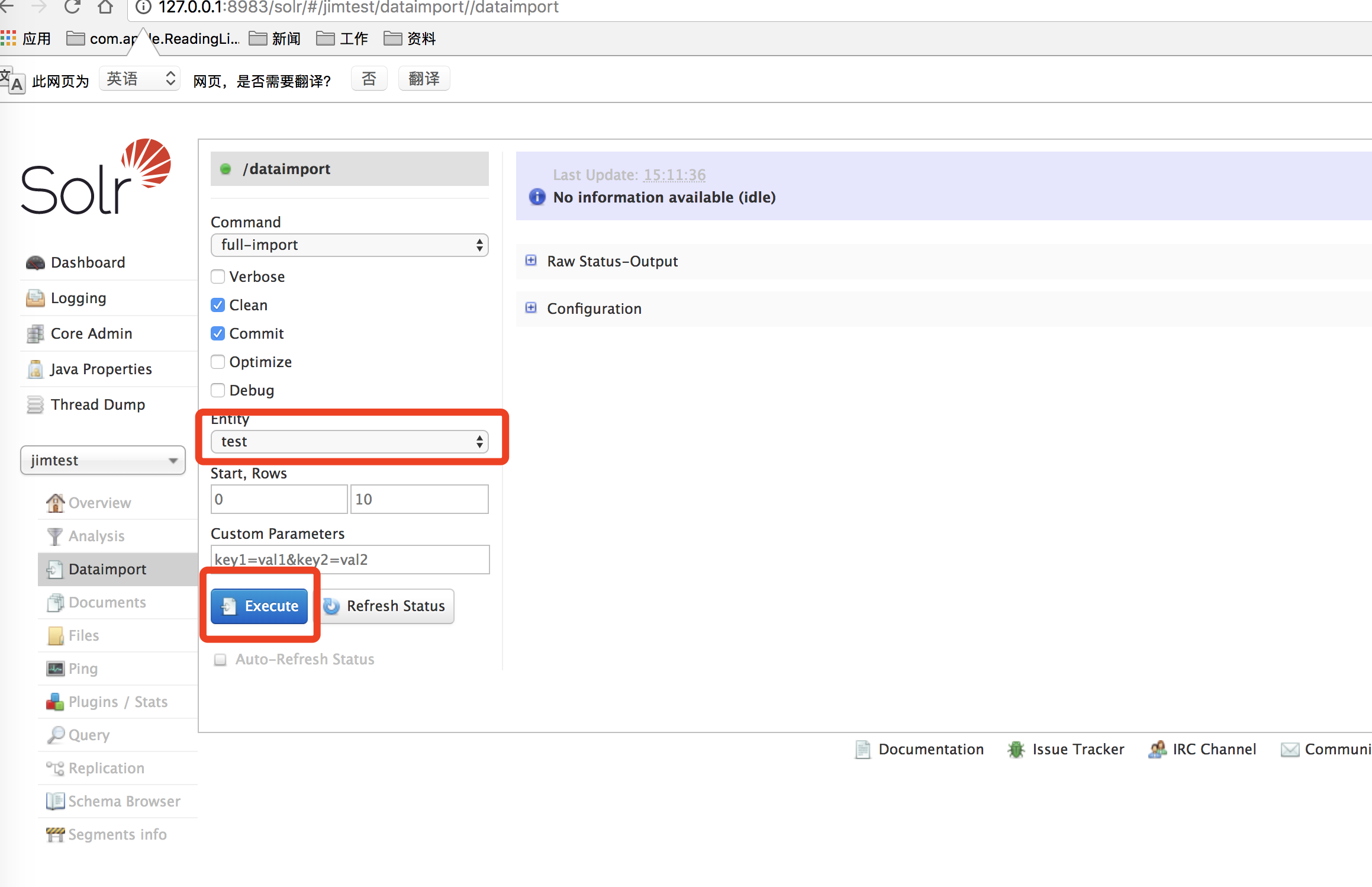The height and width of the screenshot is (887, 1372).
Task: Click the Issue Tracker bug icon
Action: click(1016, 750)
